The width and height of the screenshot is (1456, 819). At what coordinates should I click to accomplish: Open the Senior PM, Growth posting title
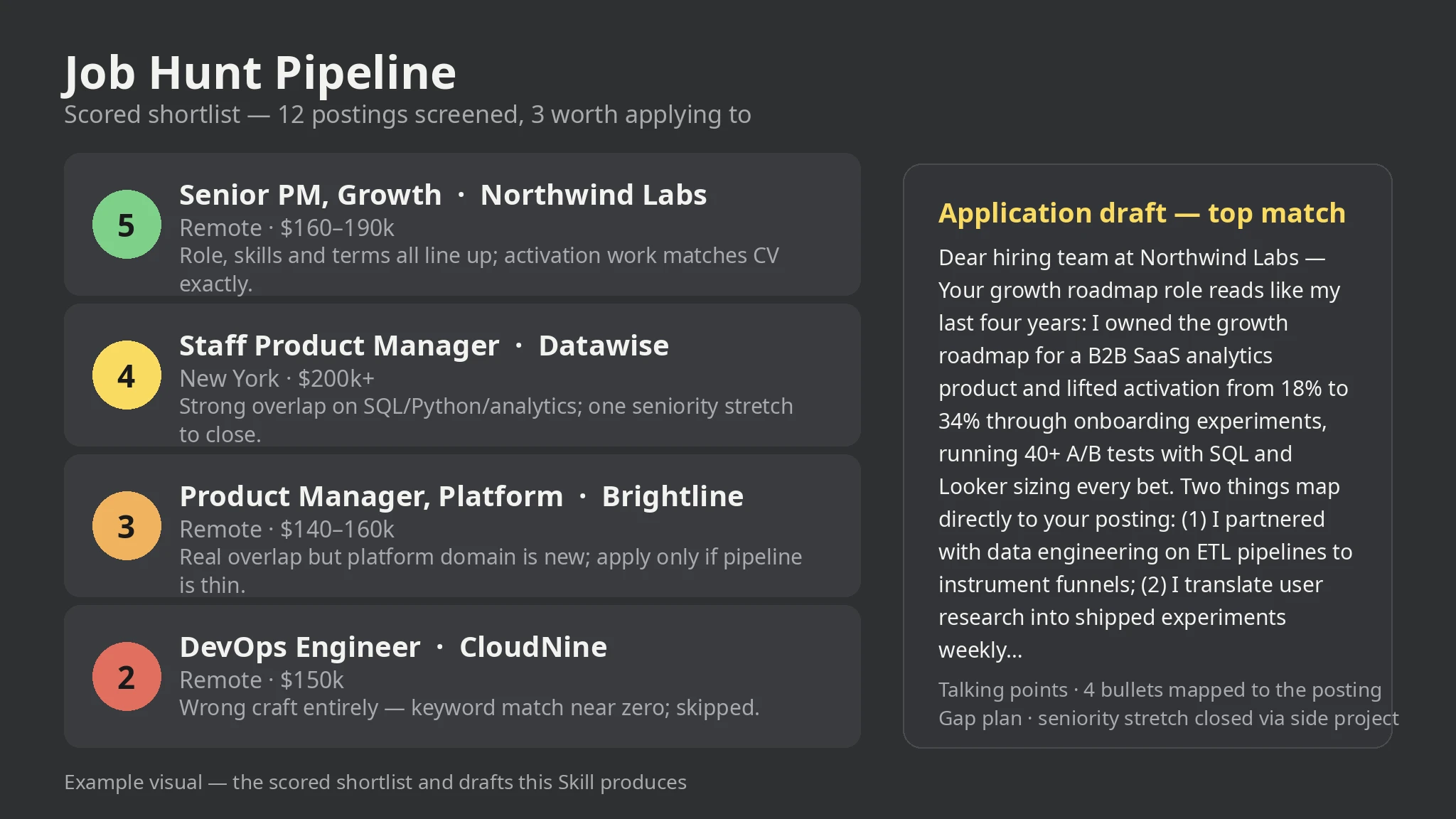[x=310, y=195]
